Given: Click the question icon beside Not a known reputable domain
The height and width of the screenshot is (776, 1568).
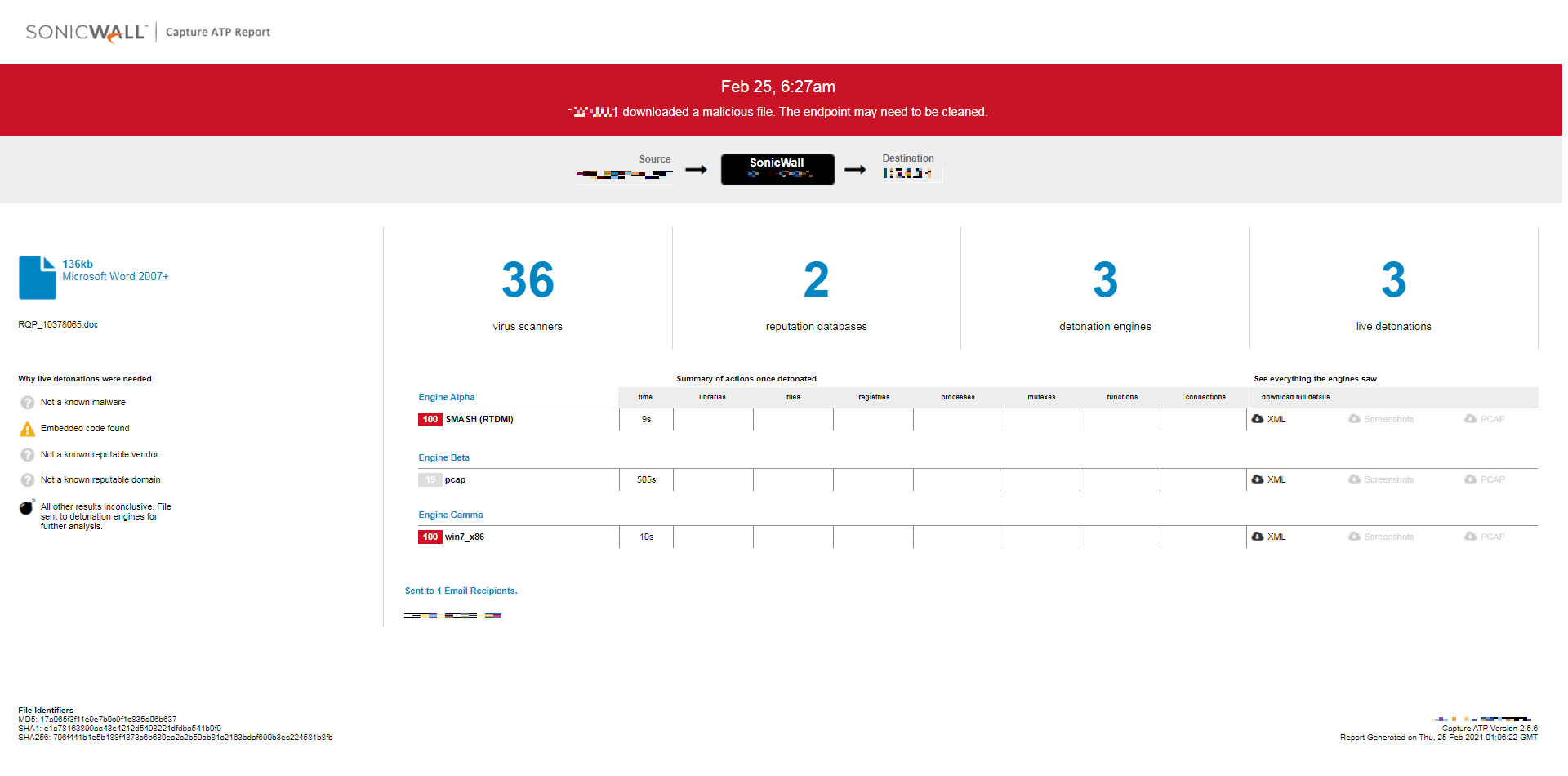Looking at the screenshot, I should click(27, 480).
